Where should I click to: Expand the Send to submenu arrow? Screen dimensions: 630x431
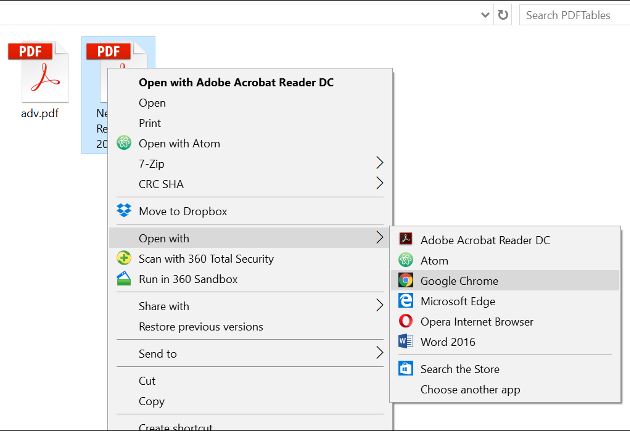click(x=380, y=353)
